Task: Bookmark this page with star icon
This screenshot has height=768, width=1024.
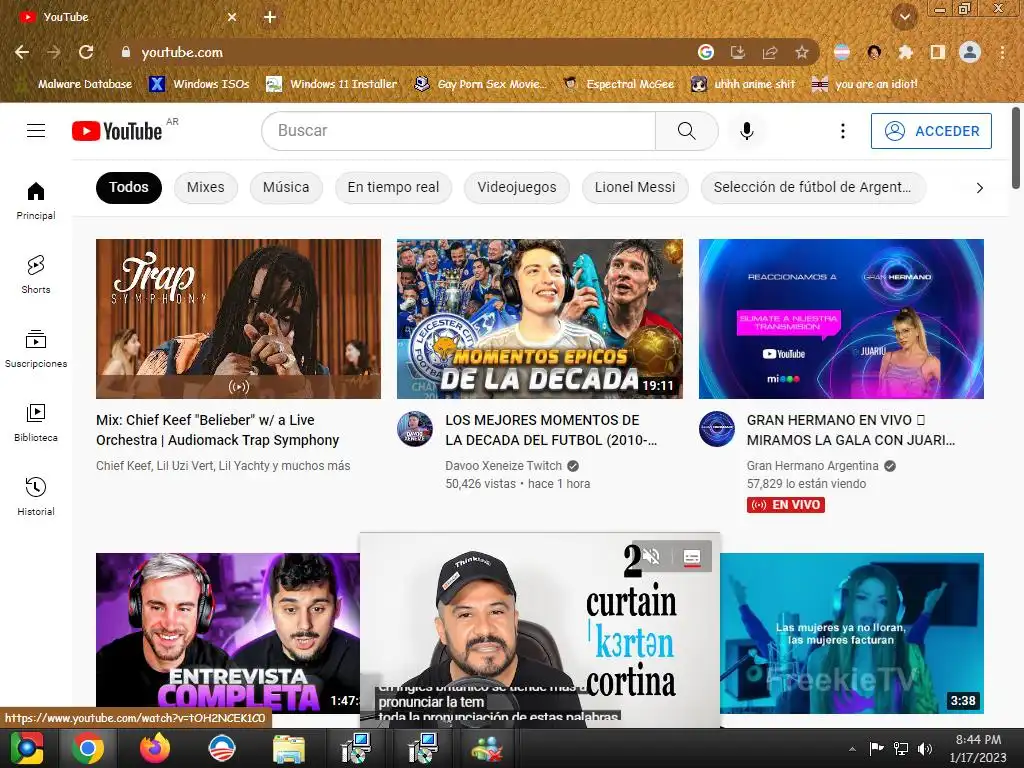Action: 802,52
